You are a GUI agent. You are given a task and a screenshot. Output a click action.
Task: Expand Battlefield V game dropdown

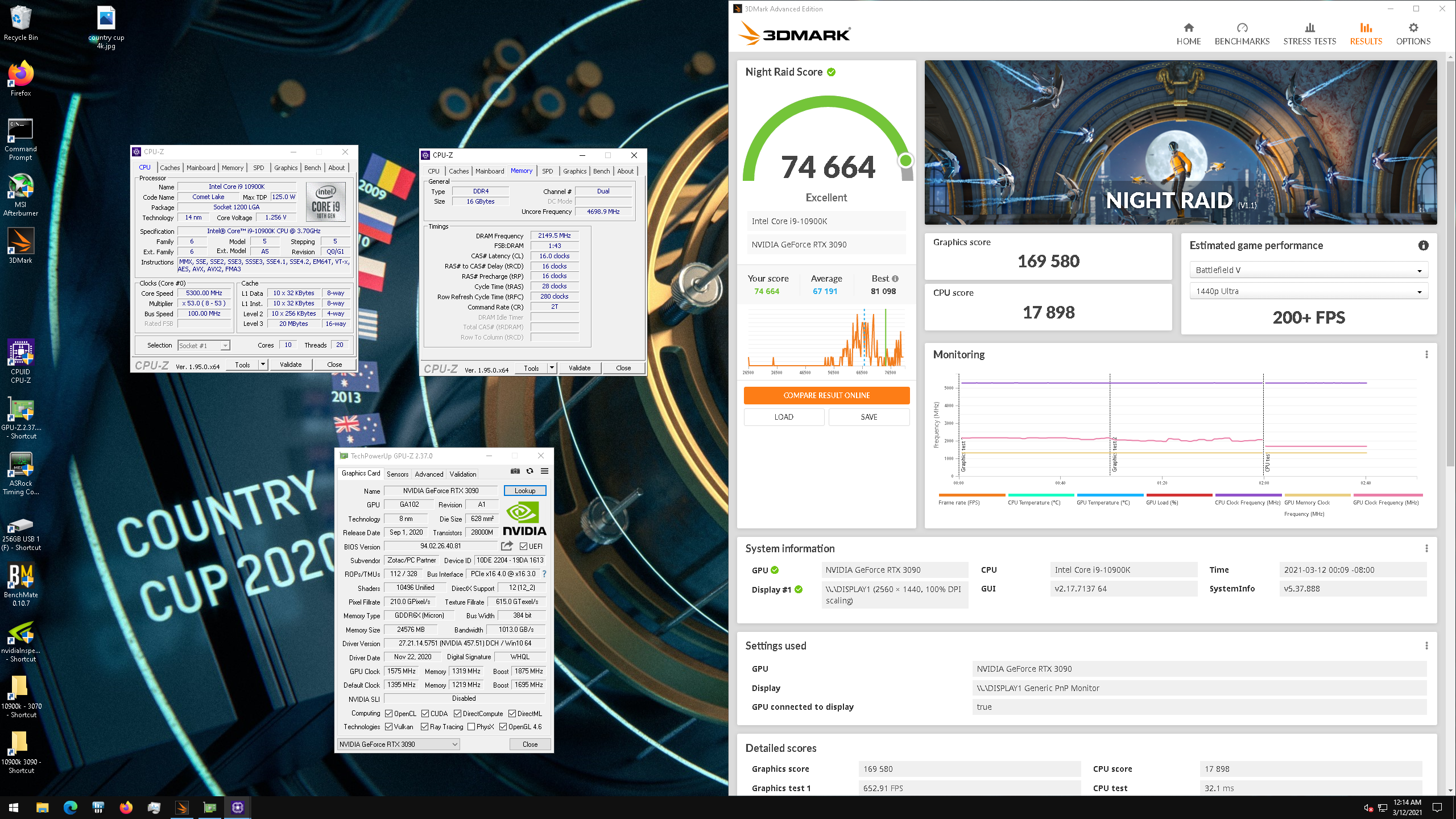click(1309, 270)
